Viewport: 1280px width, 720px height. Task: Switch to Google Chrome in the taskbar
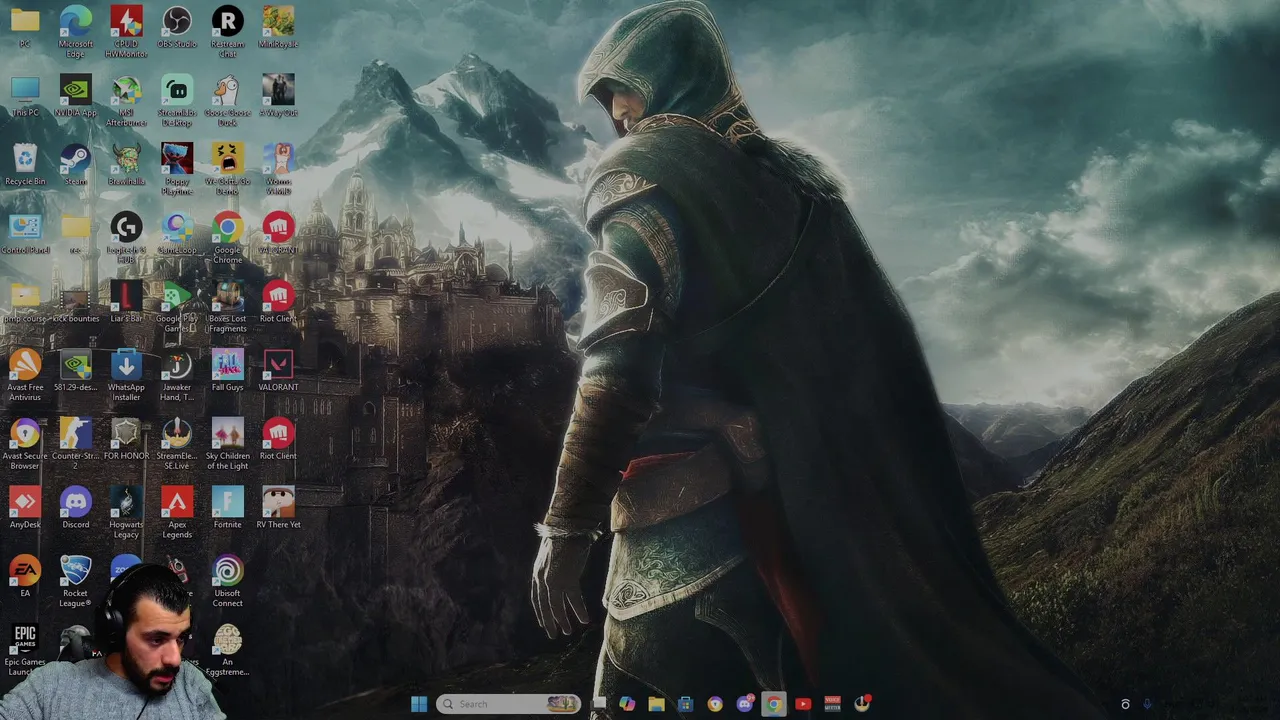coord(773,704)
